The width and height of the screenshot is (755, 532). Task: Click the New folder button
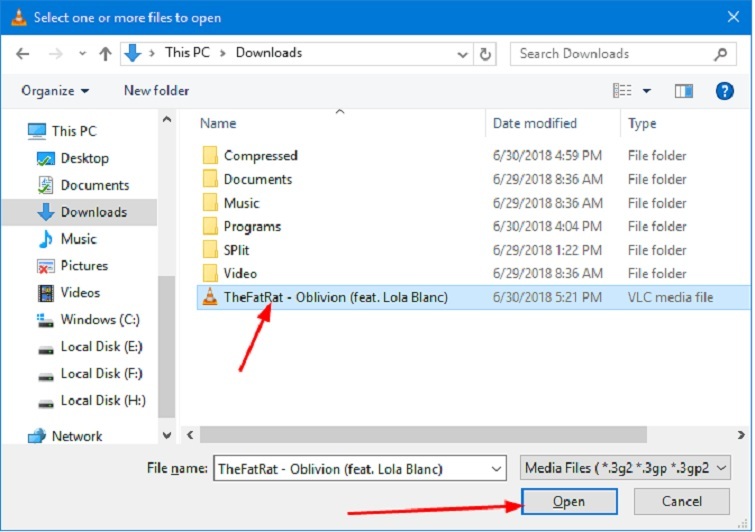(156, 91)
